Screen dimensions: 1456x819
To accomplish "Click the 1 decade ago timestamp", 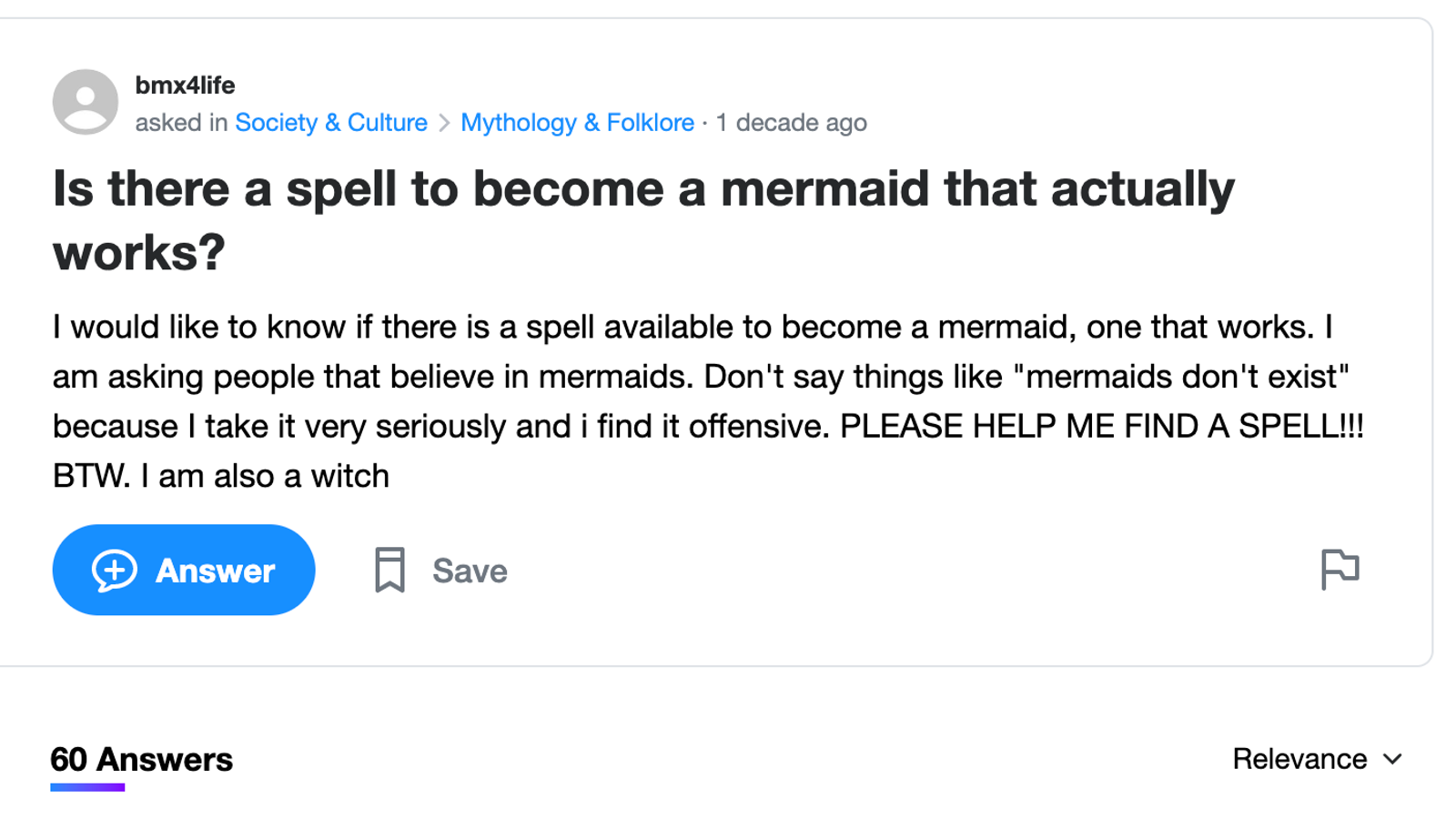I will point(791,122).
